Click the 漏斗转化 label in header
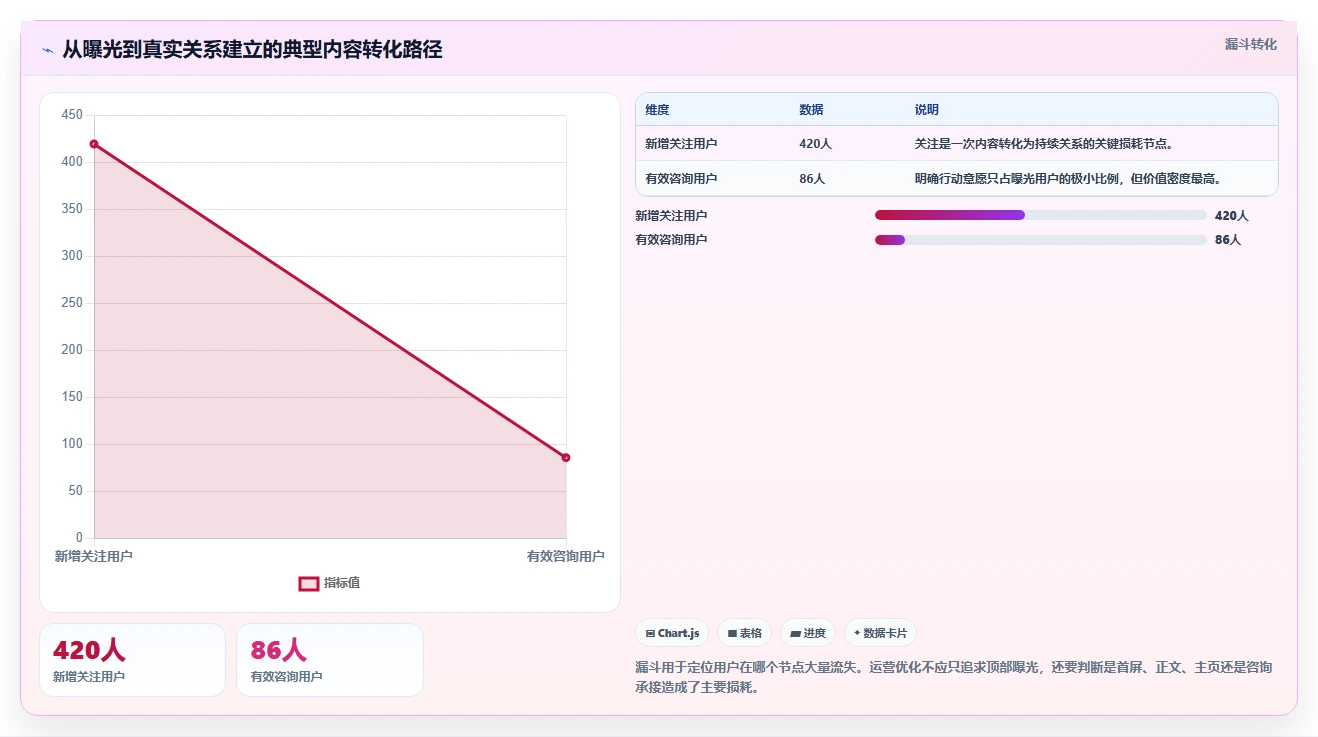 pos(1250,44)
